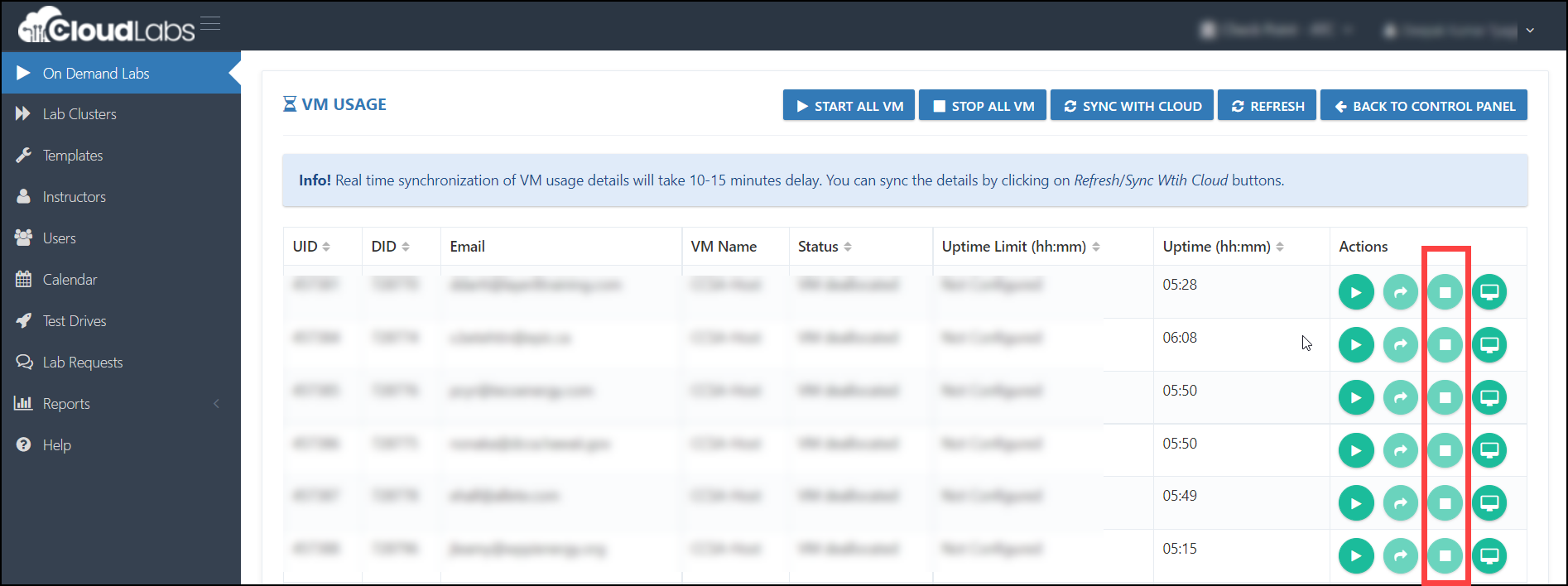The image size is (1568, 586).
Task: Click the REFRESH button
Action: pyautogui.click(x=1267, y=105)
